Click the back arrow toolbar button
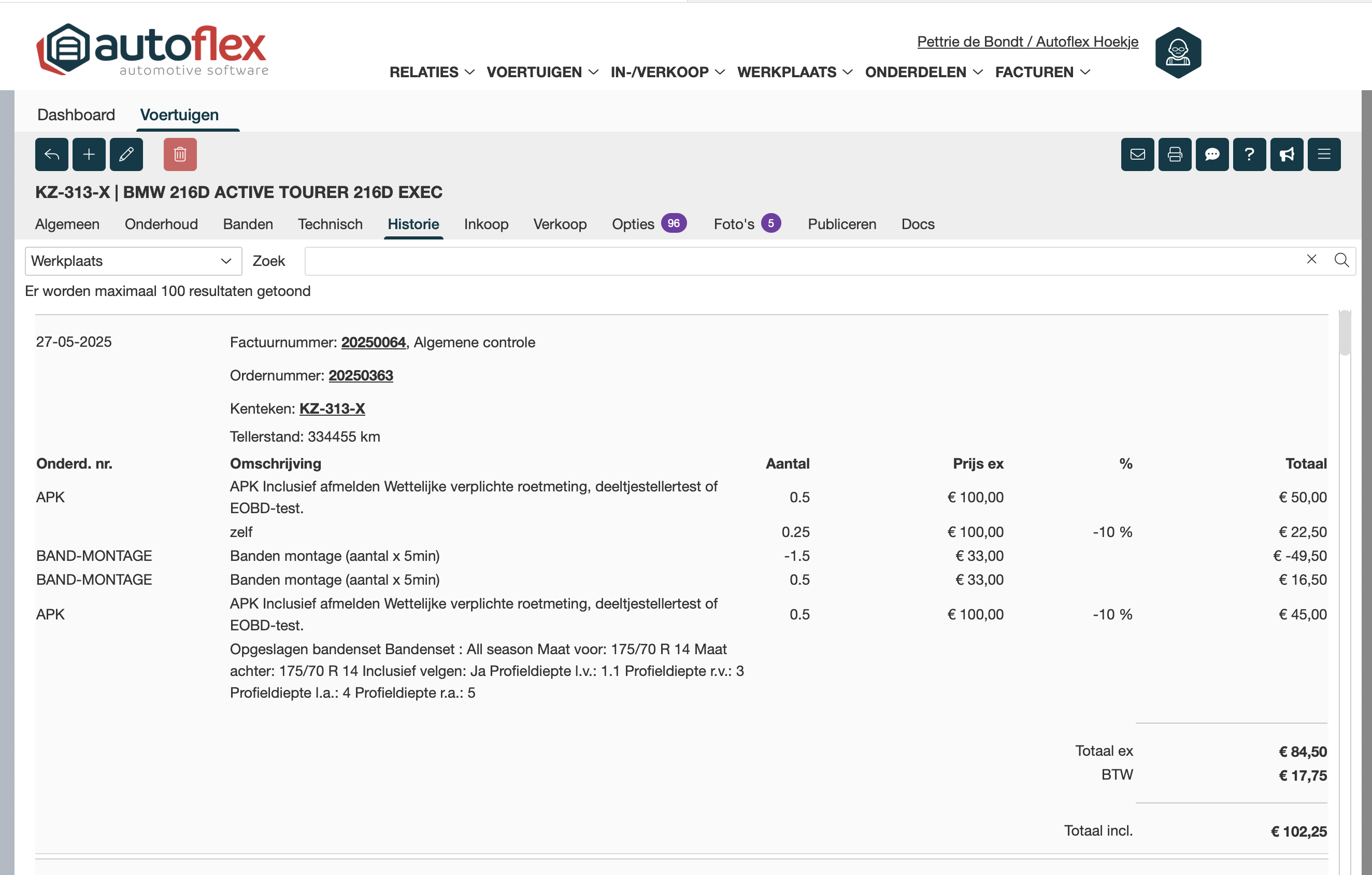Screen dimensions: 1372x875 click(51, 154)
